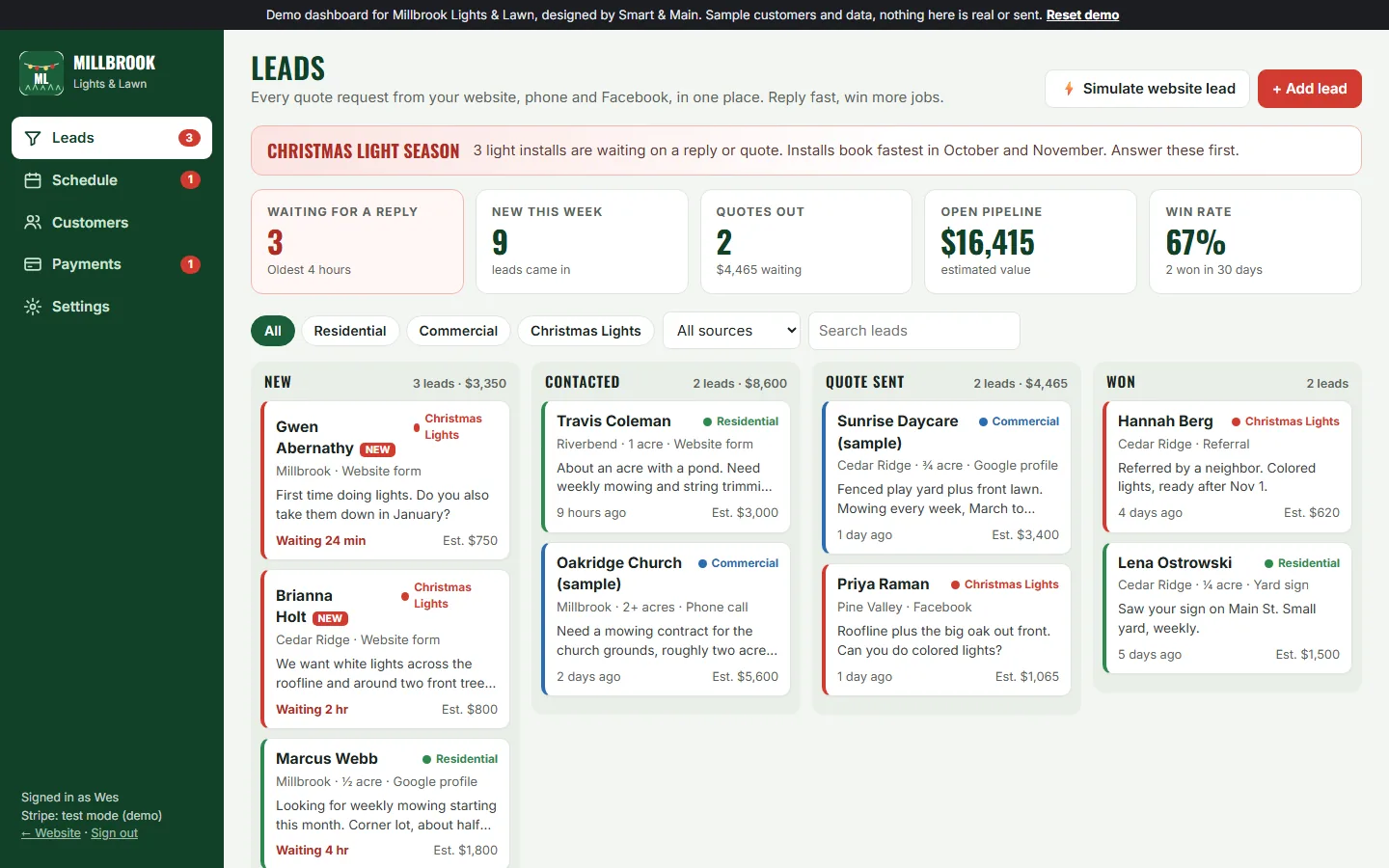Select the All filter pill

tap(273, 331)
